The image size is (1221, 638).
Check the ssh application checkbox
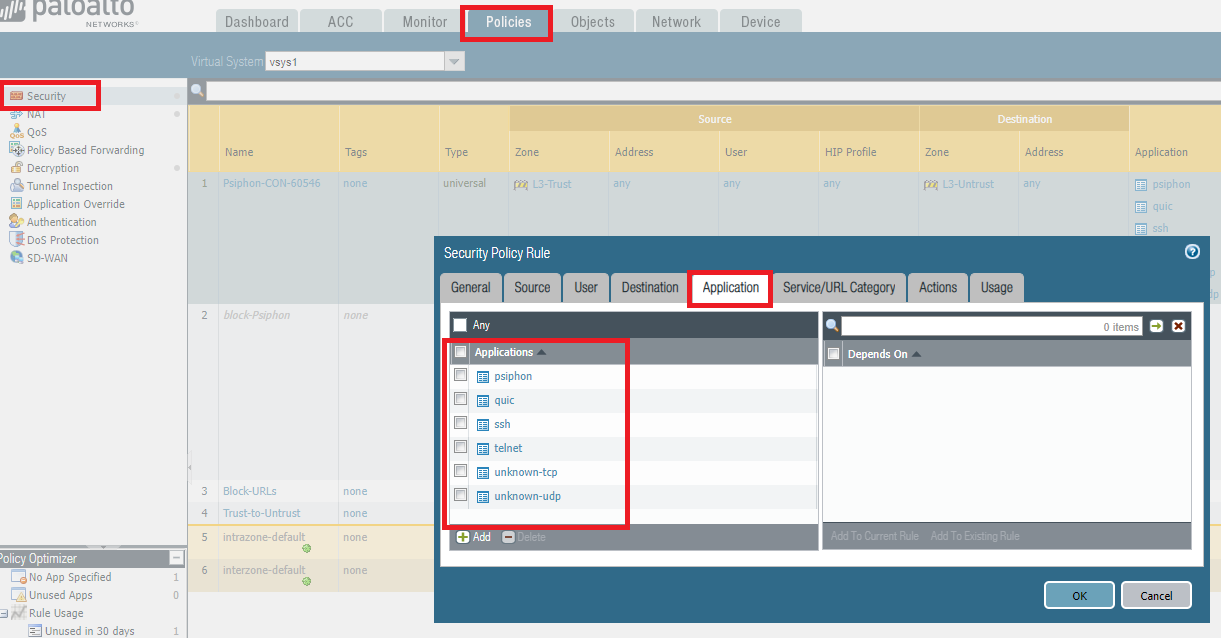460,423
